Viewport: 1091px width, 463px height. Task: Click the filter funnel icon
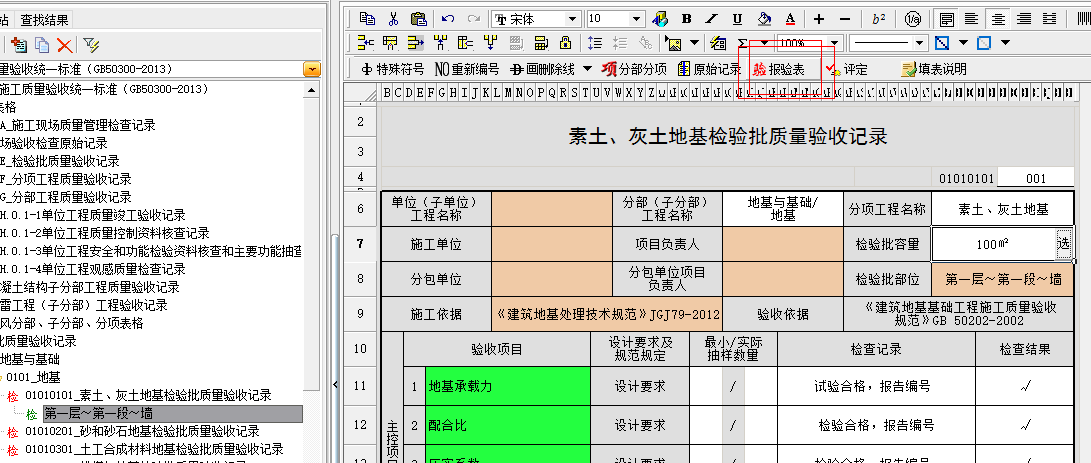pos(91,44)
